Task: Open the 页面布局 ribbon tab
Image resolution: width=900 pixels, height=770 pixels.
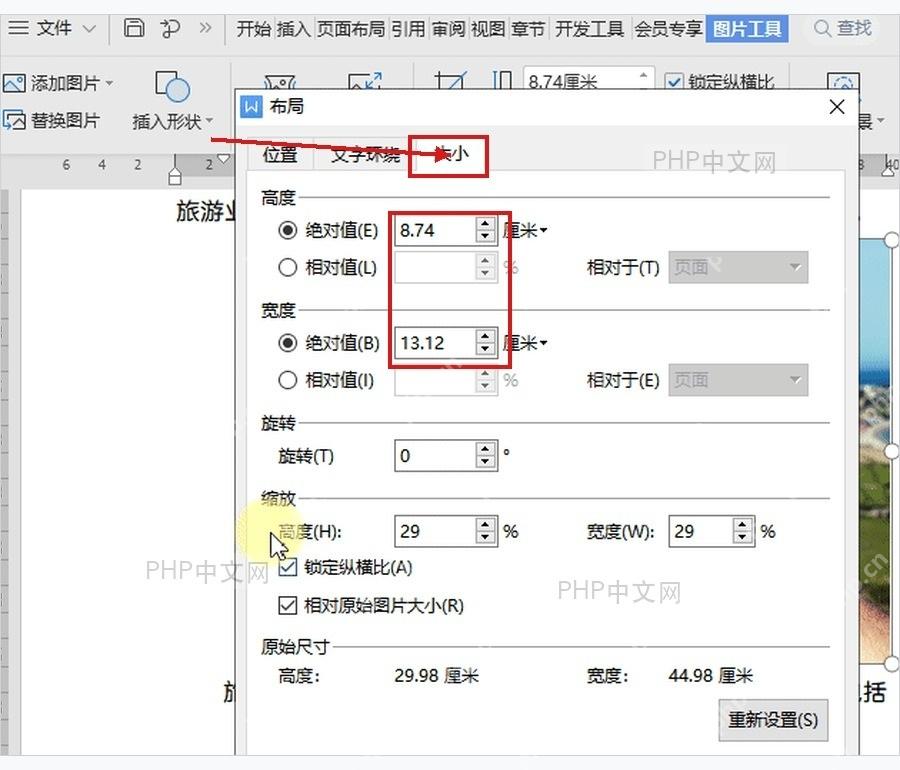Action: click(x=350, y=28)
